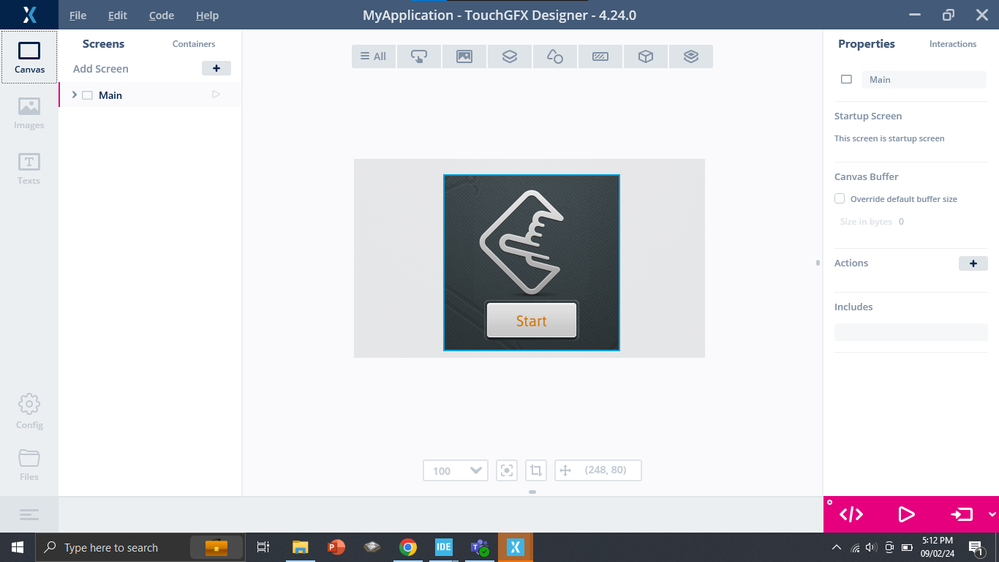Click the Run Target button
Screen dimensions: 999x562
tap(961, 514)
